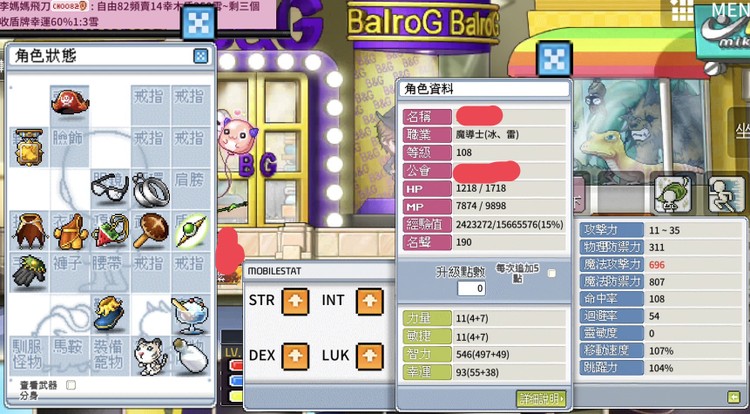
Task: Click the gold medal equipment slot
Action: (29, 147)
